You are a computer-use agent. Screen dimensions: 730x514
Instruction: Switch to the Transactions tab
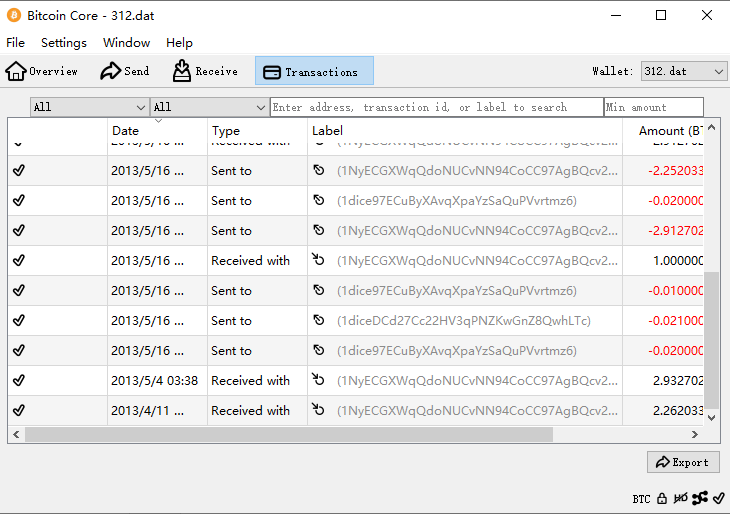point(314,71)
